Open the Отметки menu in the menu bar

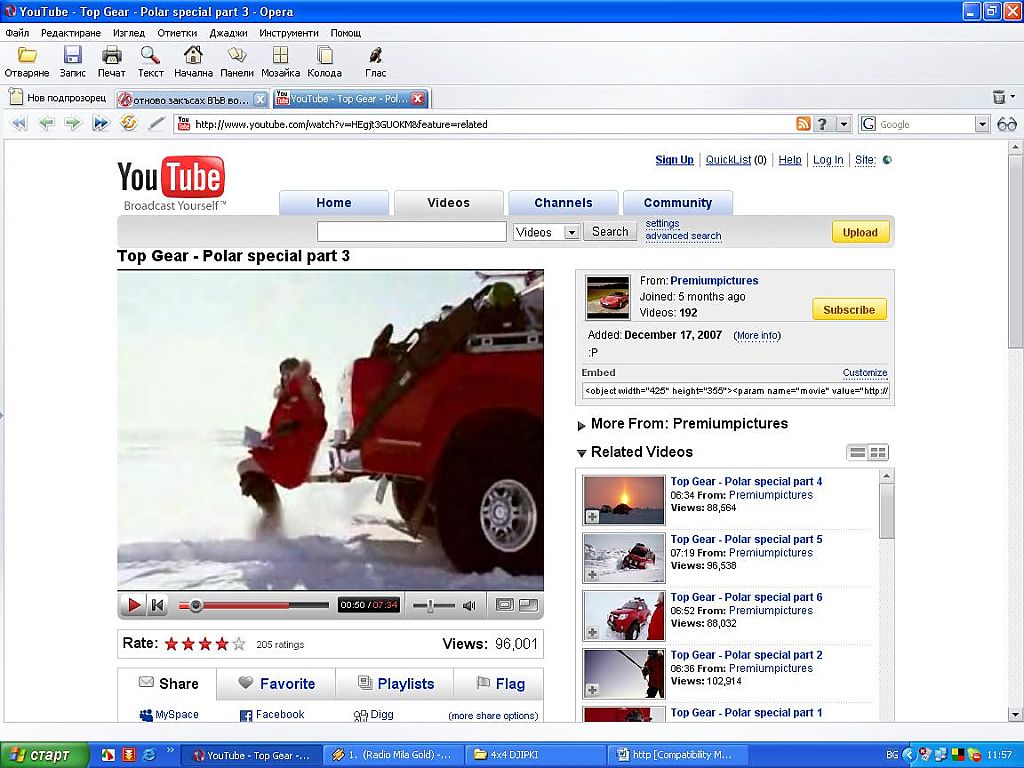(177, 33)
